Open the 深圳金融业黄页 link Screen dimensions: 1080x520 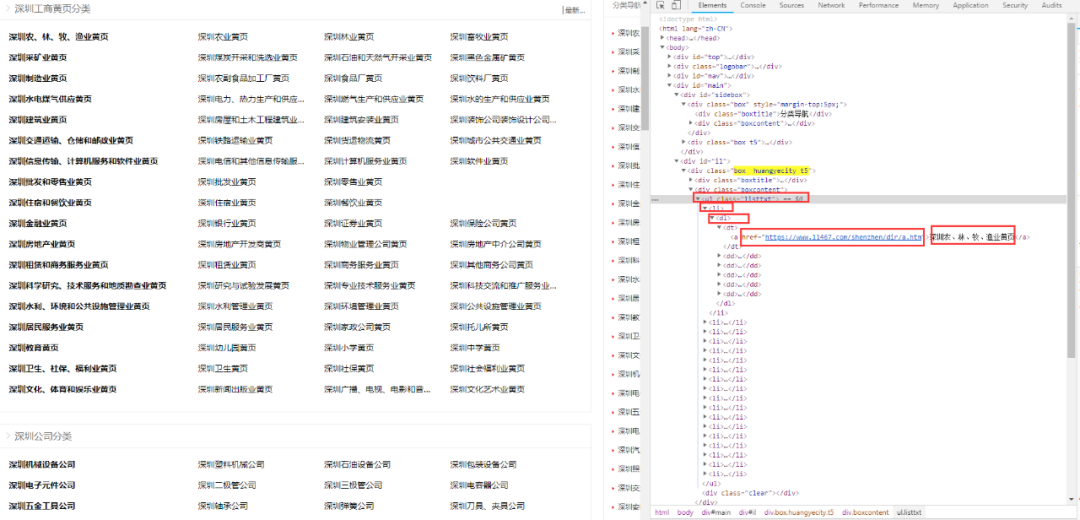click(38, 223)
